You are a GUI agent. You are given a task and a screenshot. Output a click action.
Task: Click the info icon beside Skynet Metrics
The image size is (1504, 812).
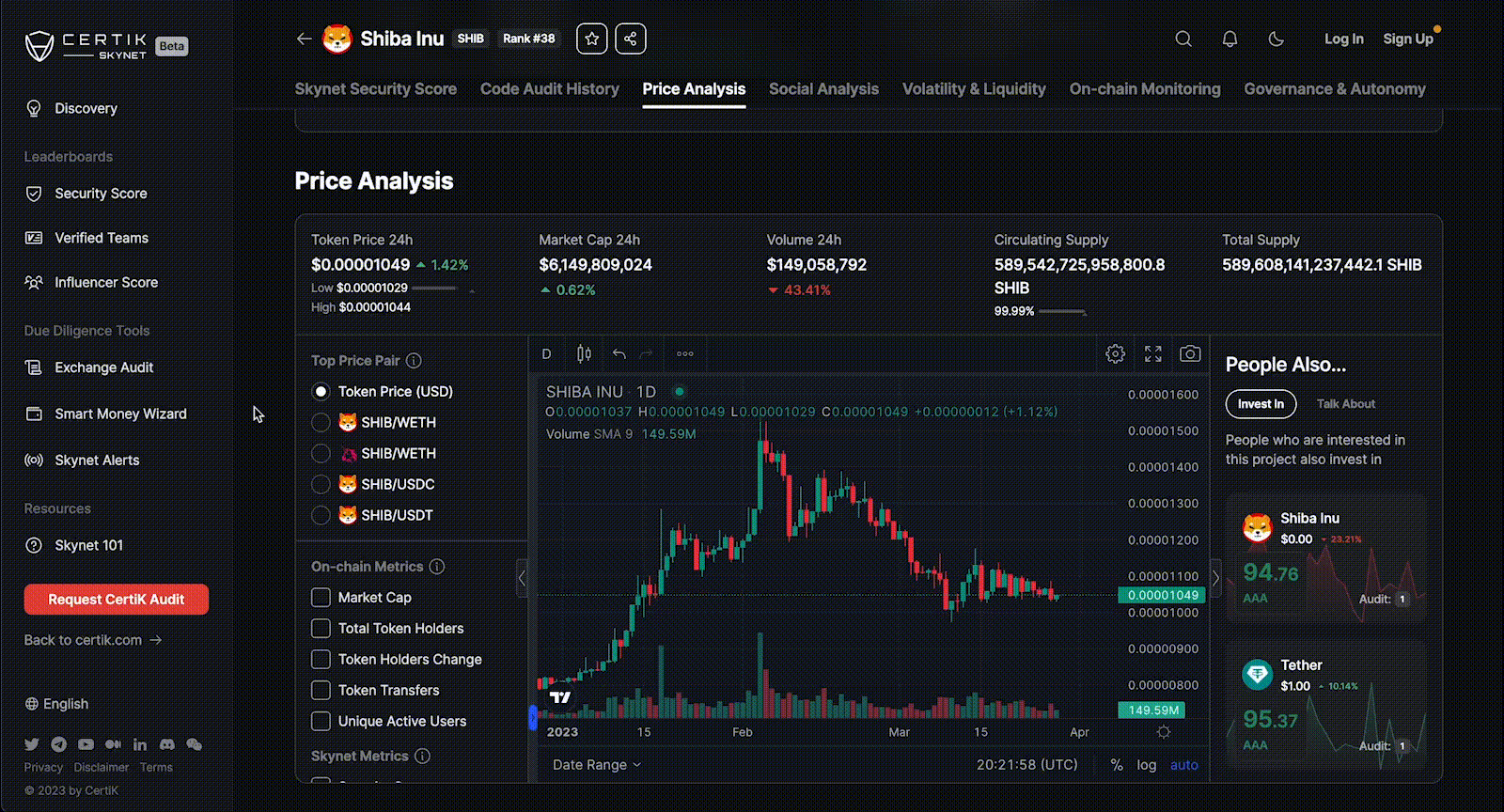423,756
